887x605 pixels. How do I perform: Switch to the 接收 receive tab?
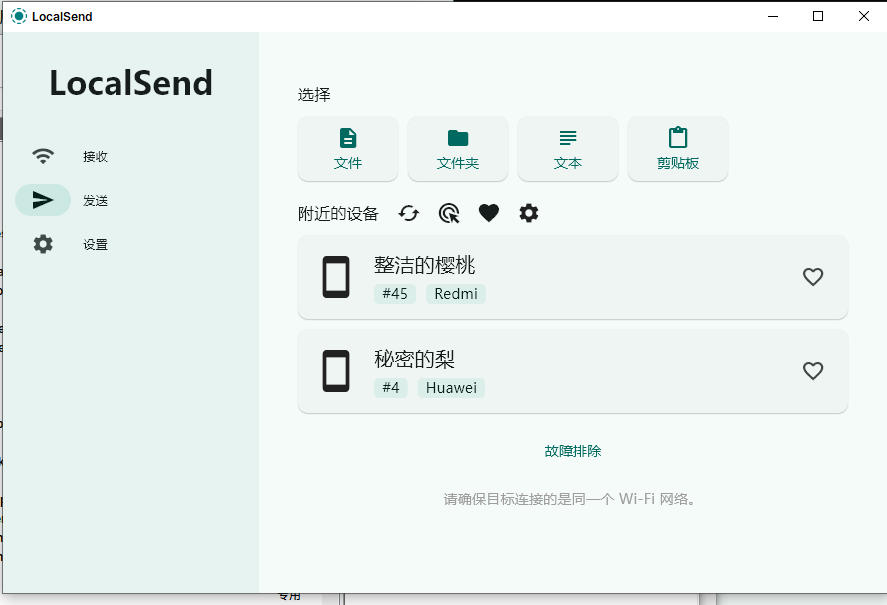pos(69,156)
